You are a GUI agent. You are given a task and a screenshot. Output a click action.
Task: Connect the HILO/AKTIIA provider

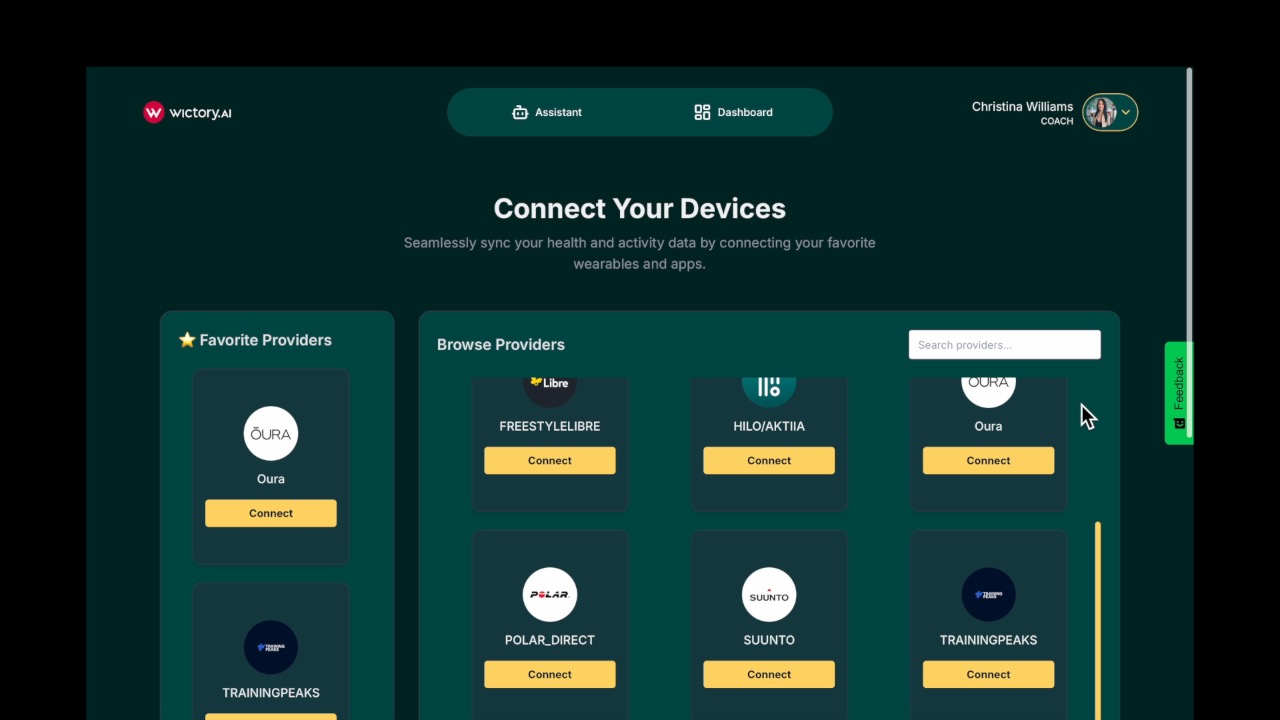point(769,461)
